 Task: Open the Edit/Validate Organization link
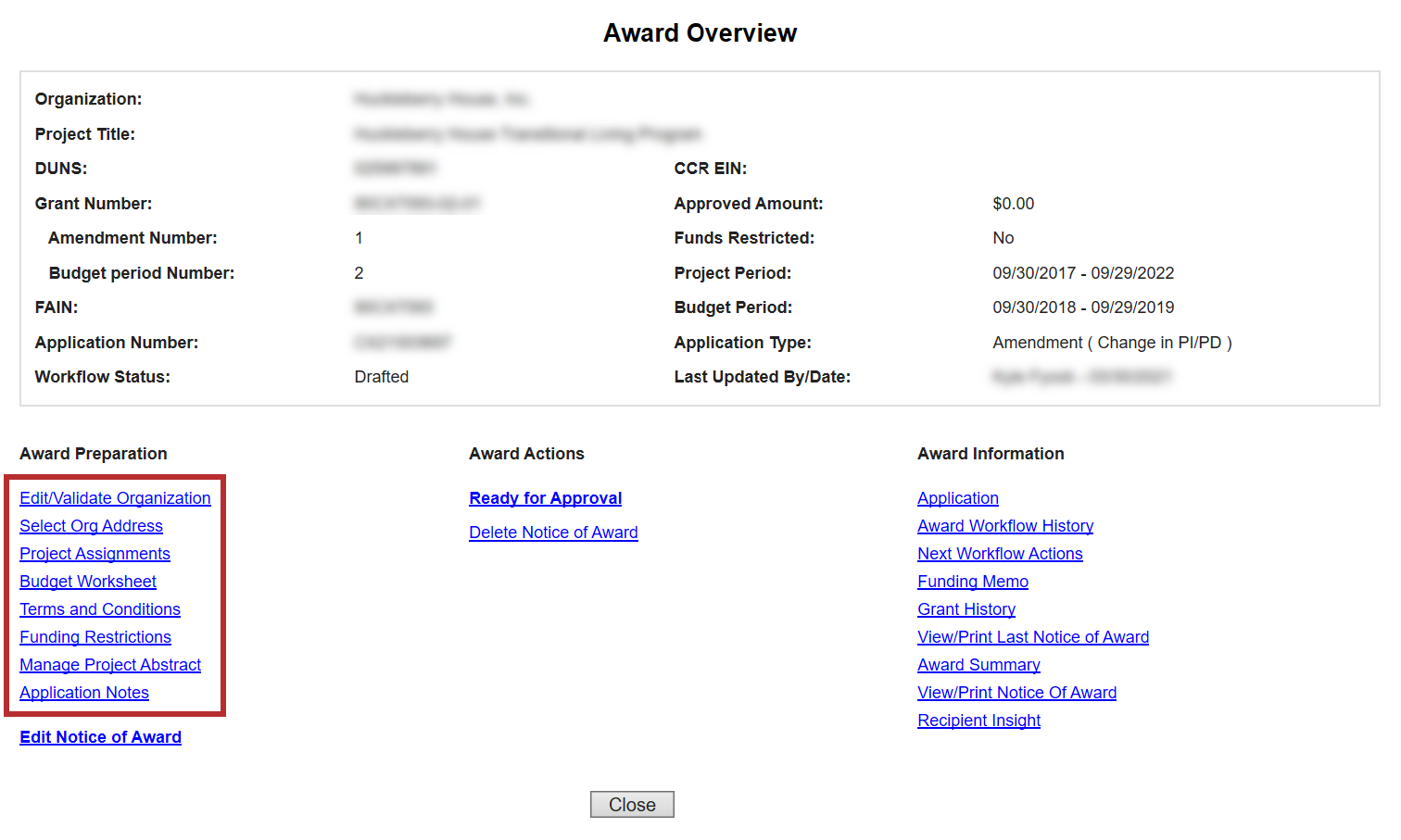[115, 498]
